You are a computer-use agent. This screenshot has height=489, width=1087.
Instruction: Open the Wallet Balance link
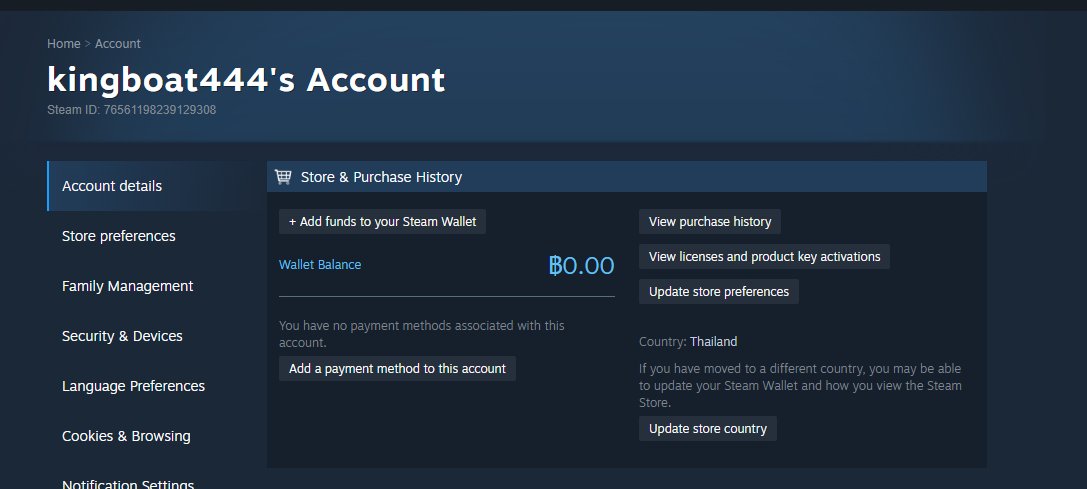click(320, 265)
